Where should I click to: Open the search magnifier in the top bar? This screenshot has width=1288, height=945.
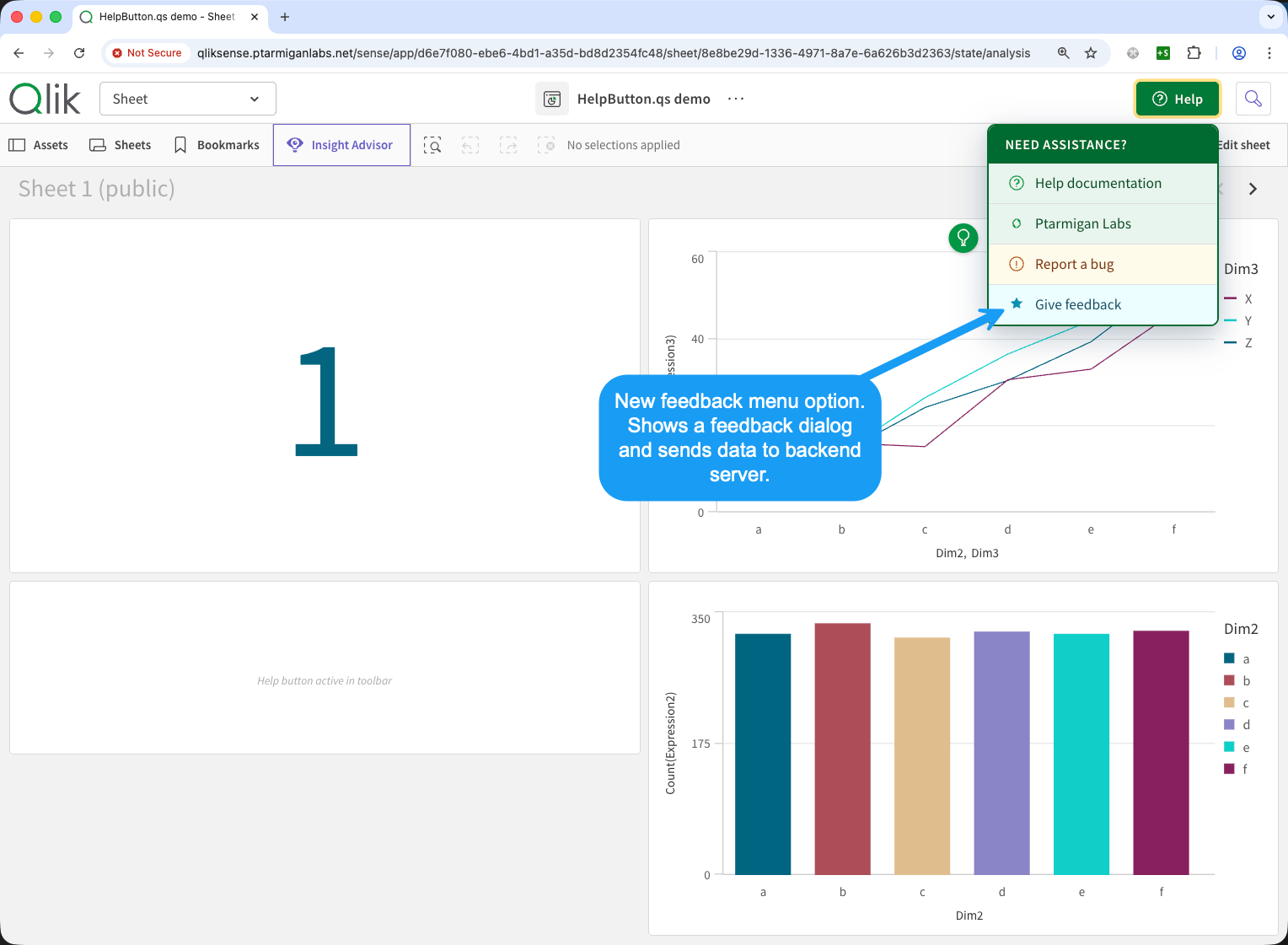point(1253,99)
